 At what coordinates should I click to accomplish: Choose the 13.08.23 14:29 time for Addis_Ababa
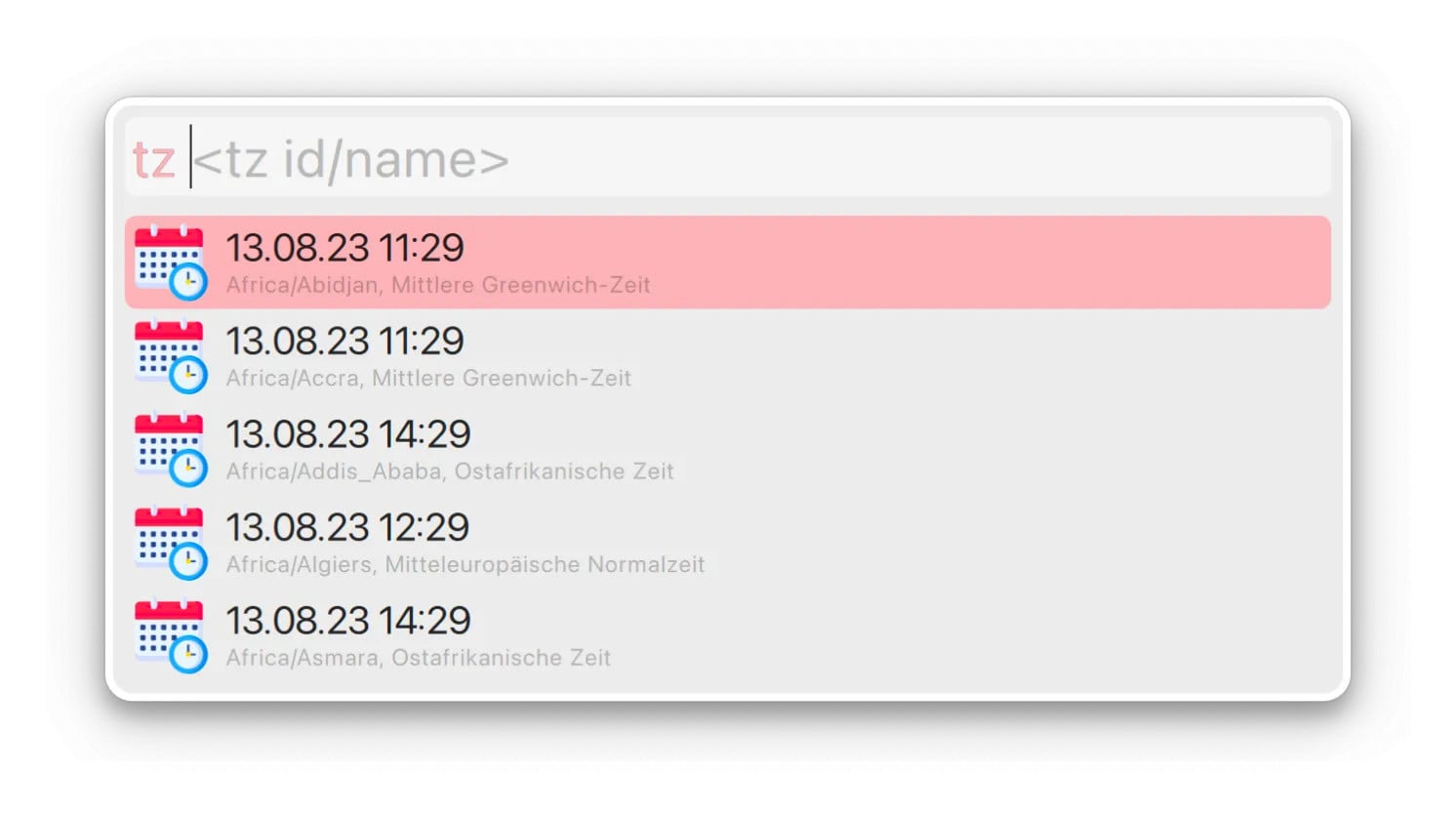[x=348, y=434]
